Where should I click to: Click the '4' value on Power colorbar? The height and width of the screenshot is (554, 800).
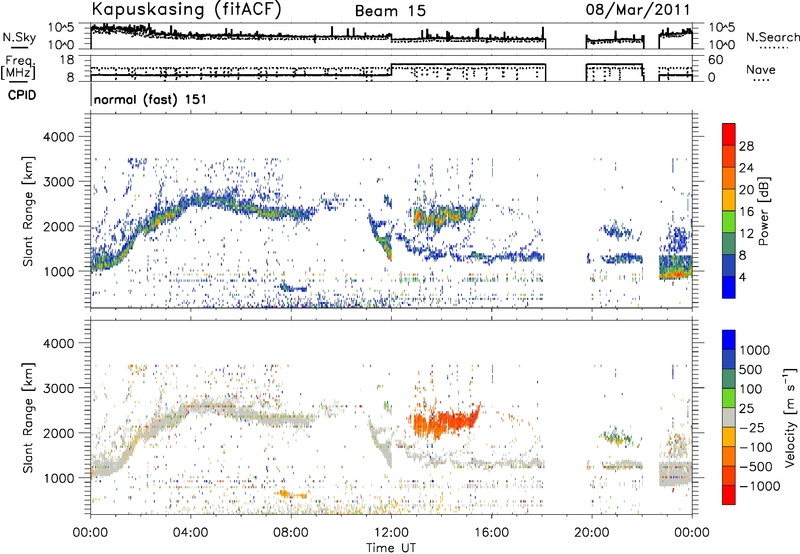[743, 277]
